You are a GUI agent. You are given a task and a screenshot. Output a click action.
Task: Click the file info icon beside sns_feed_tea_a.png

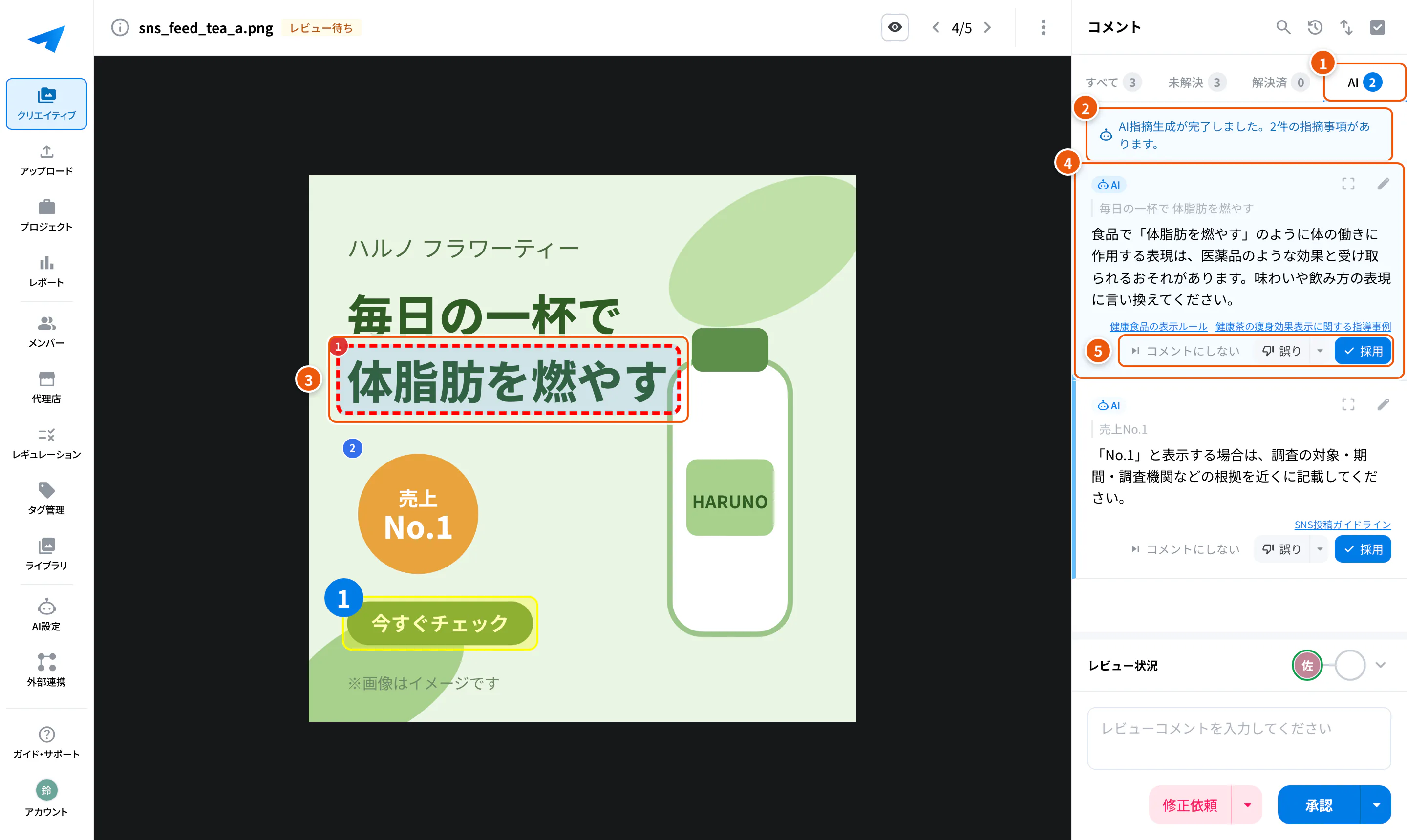click(120, 27)
